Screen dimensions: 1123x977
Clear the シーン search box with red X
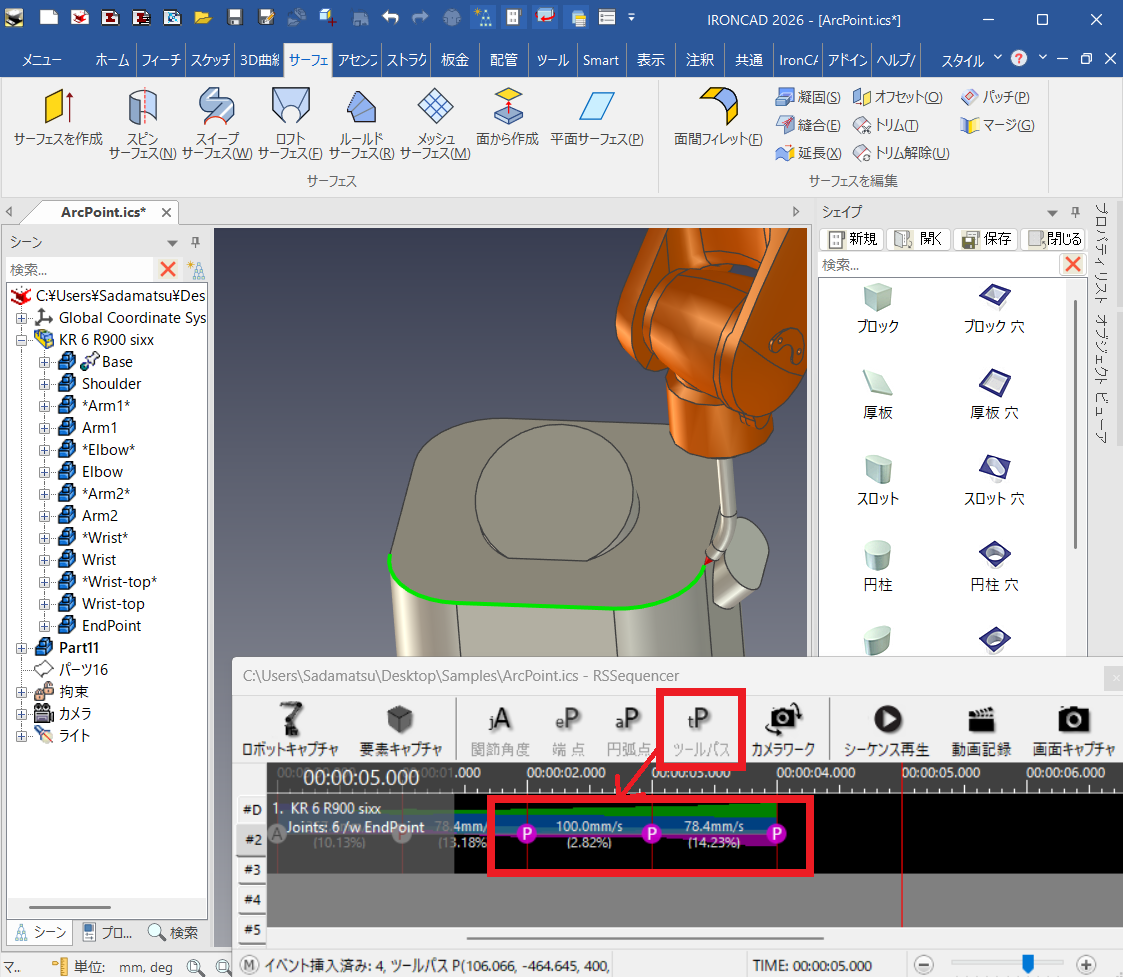168,269
